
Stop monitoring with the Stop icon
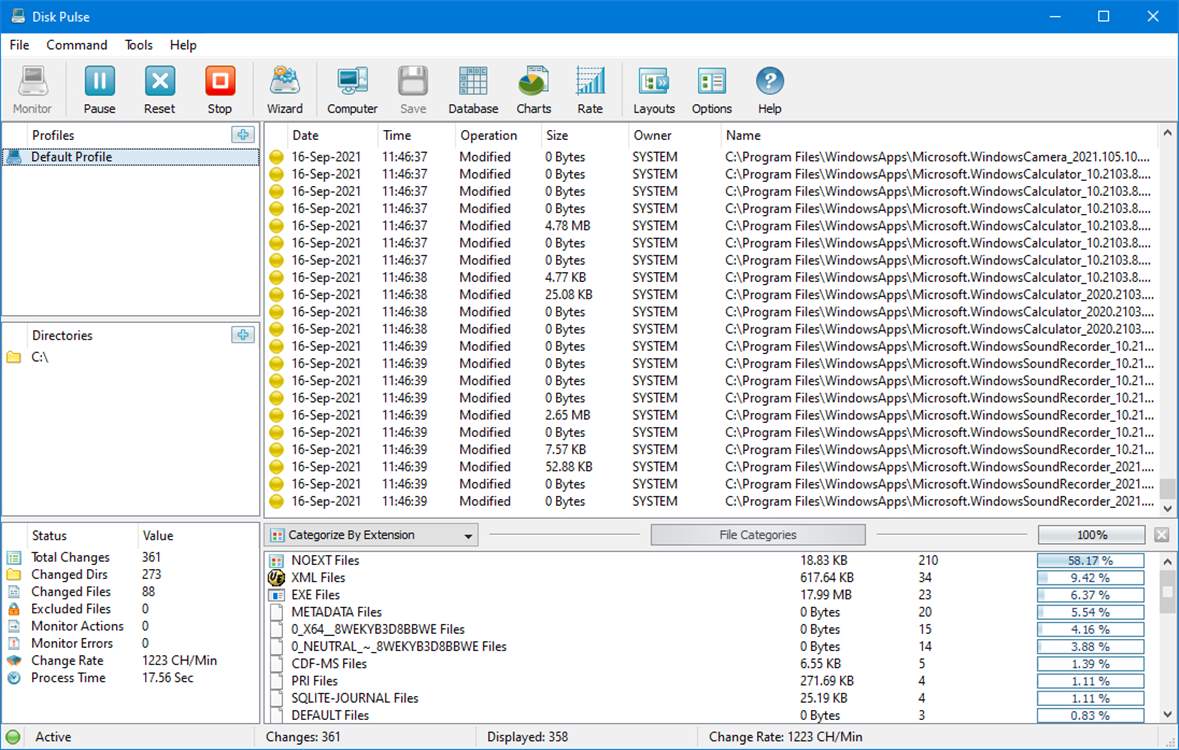tap(220, 81)
